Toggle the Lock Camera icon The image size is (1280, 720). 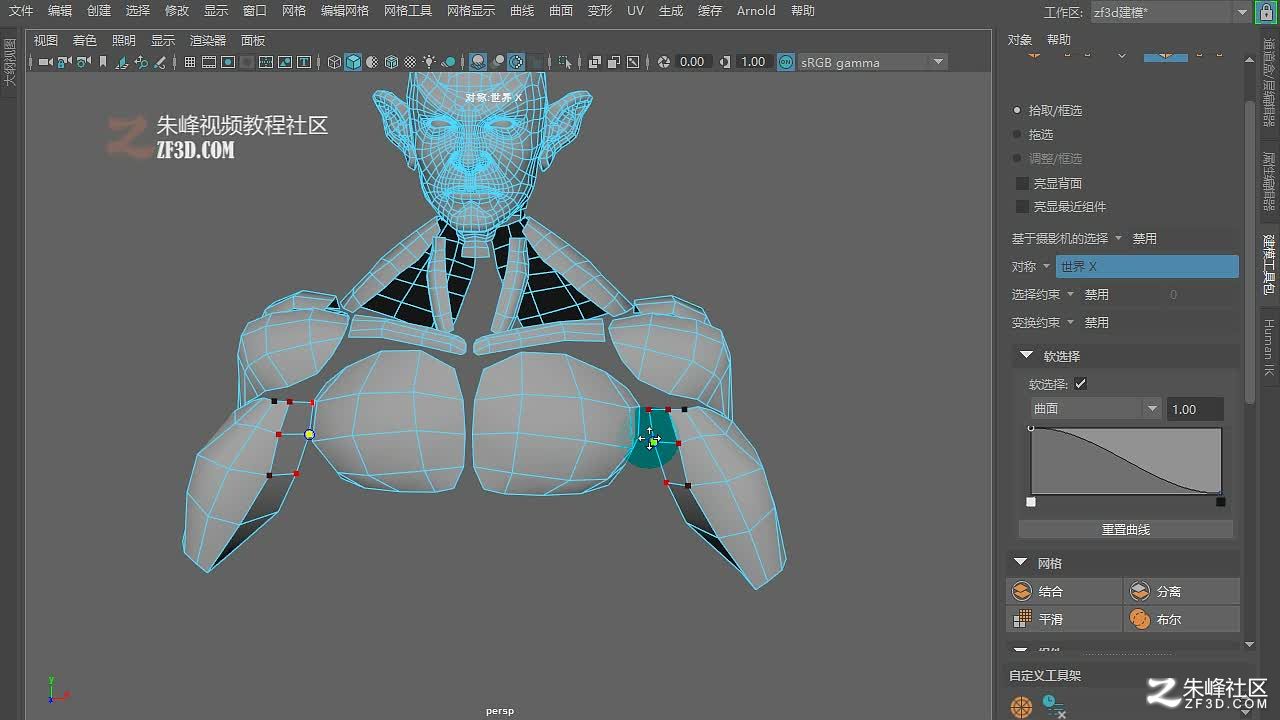tap(64, 62)
